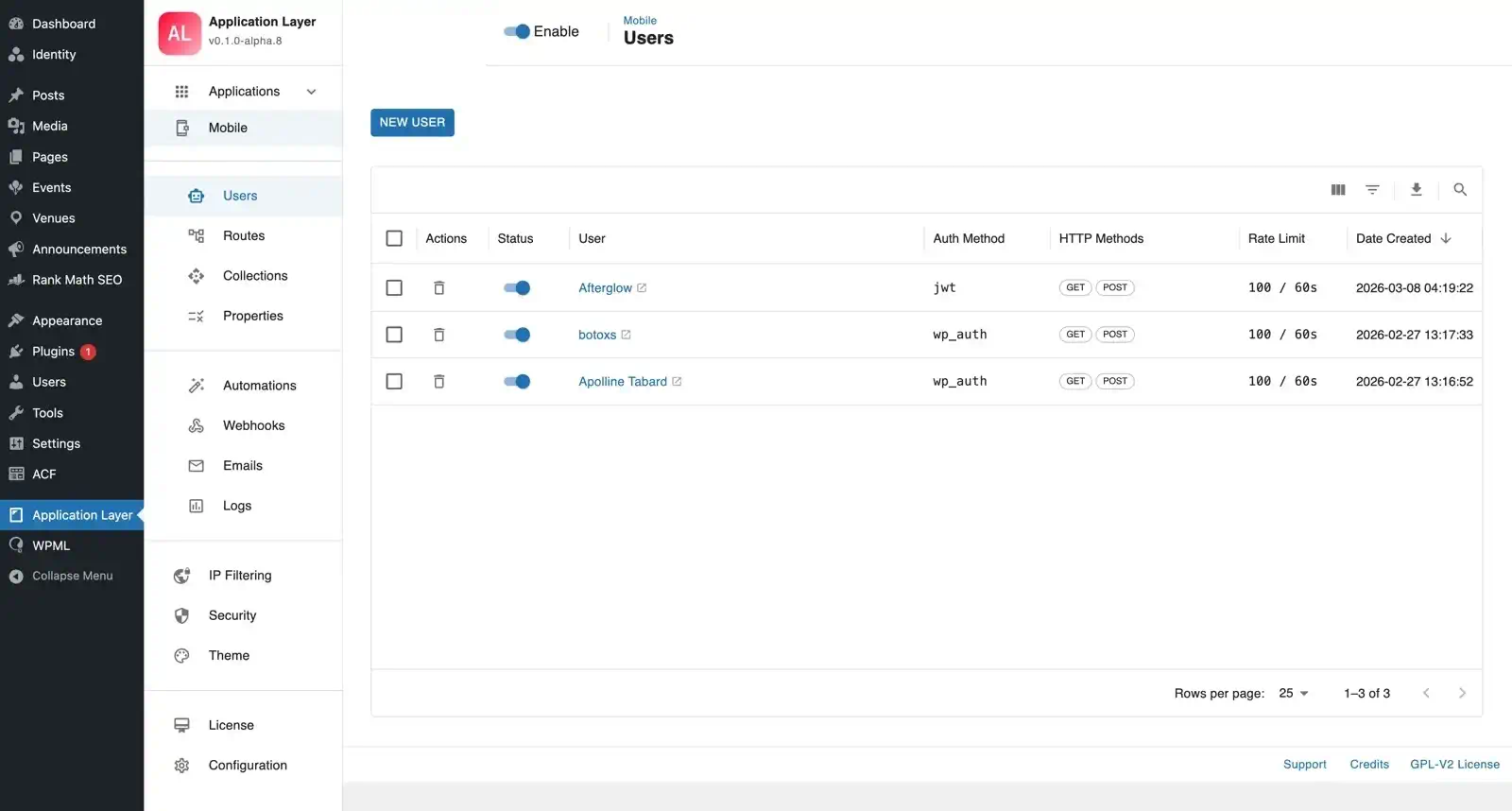
Task: Tick the checkbox for botoxs row
Action: coord(394,335)
